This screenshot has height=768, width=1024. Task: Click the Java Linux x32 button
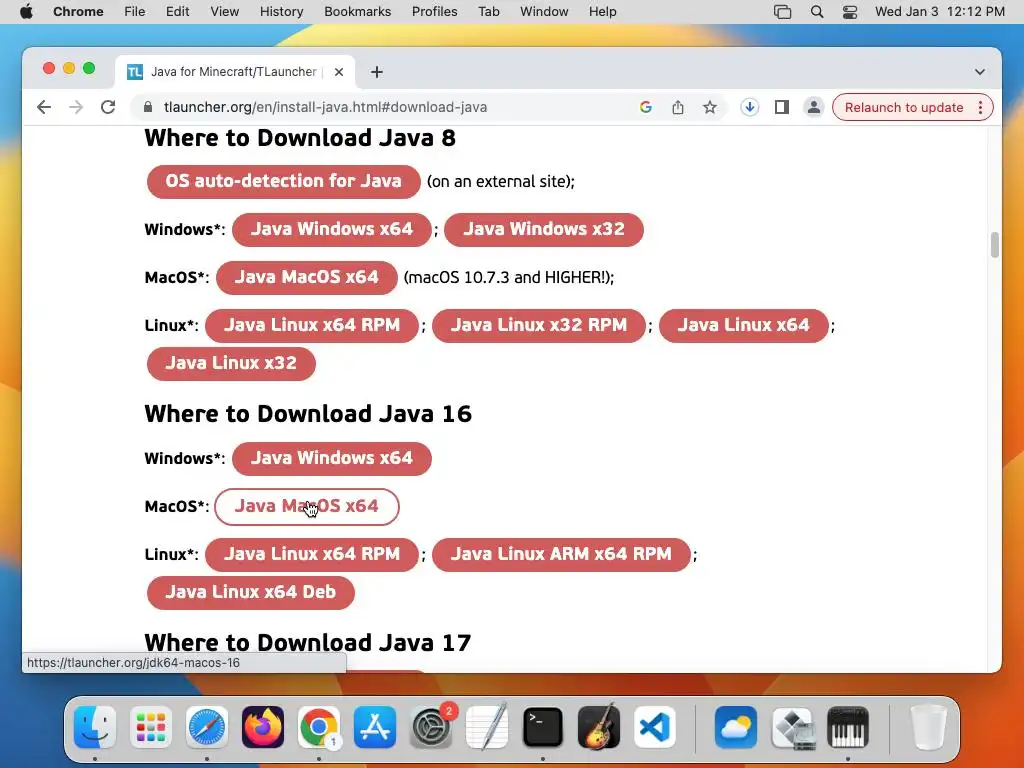231,364
